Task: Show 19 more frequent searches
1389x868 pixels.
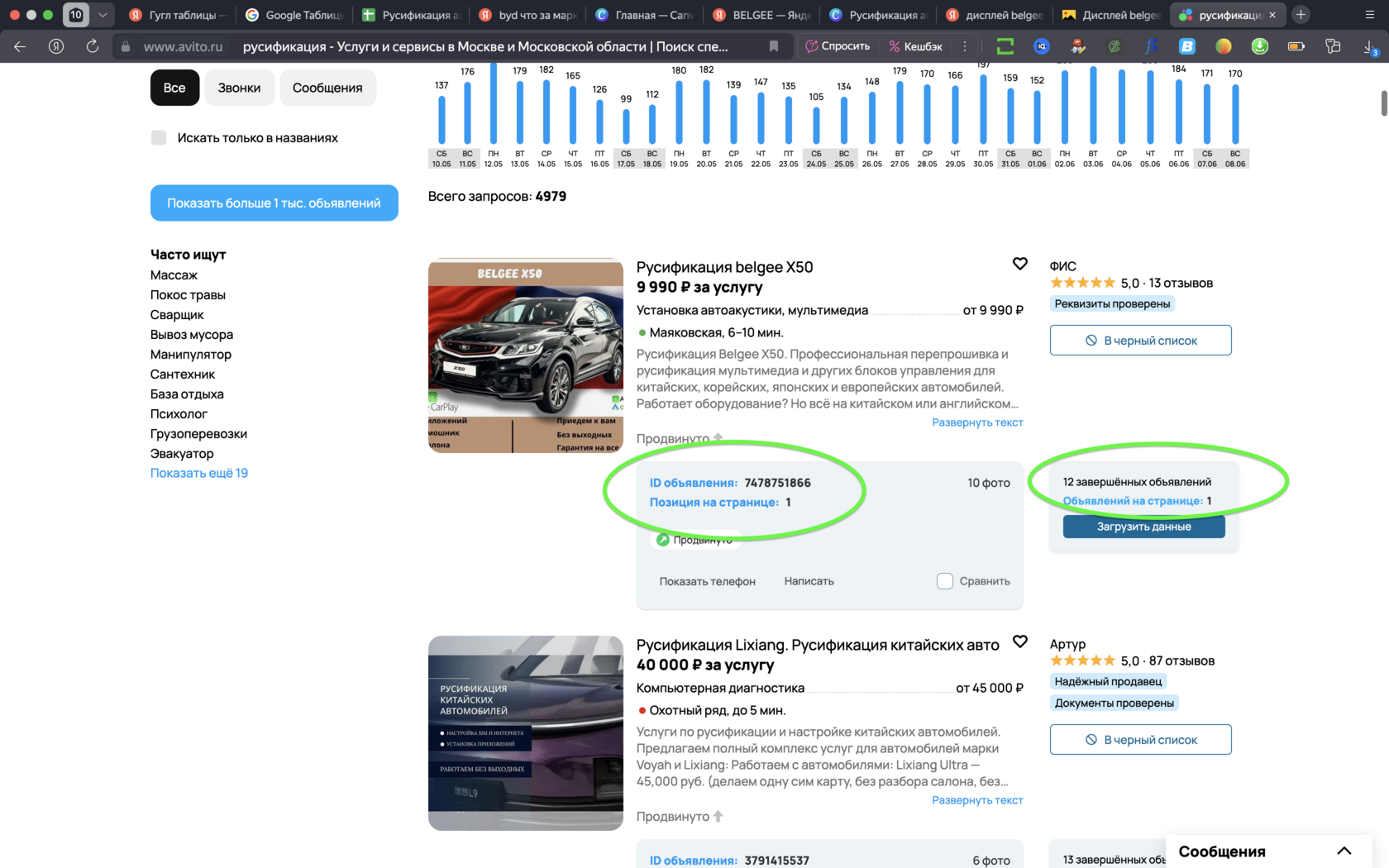Action: pyautogui.click(x=199, y=473)
